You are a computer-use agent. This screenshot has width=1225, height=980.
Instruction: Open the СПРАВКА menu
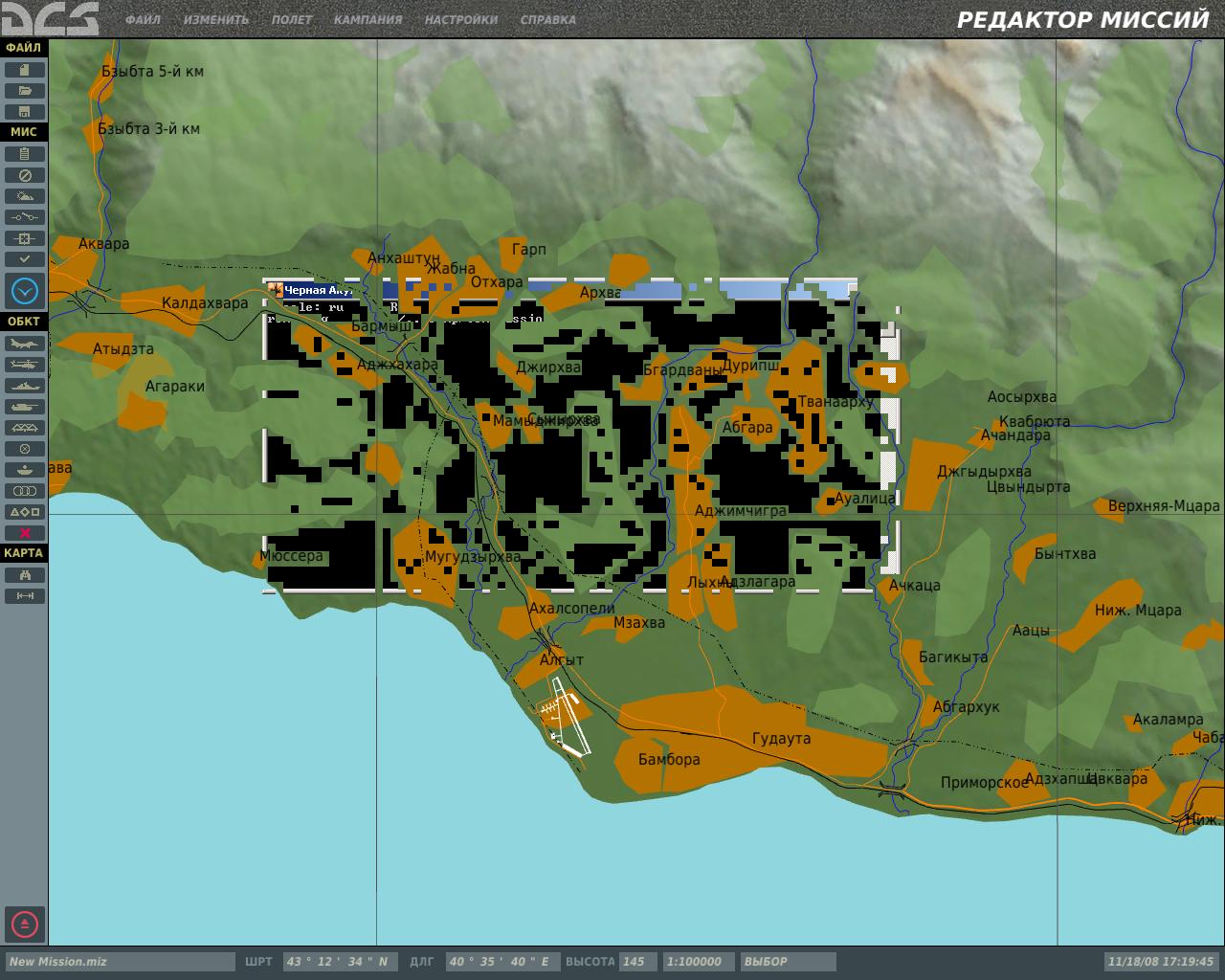point(548,20)
